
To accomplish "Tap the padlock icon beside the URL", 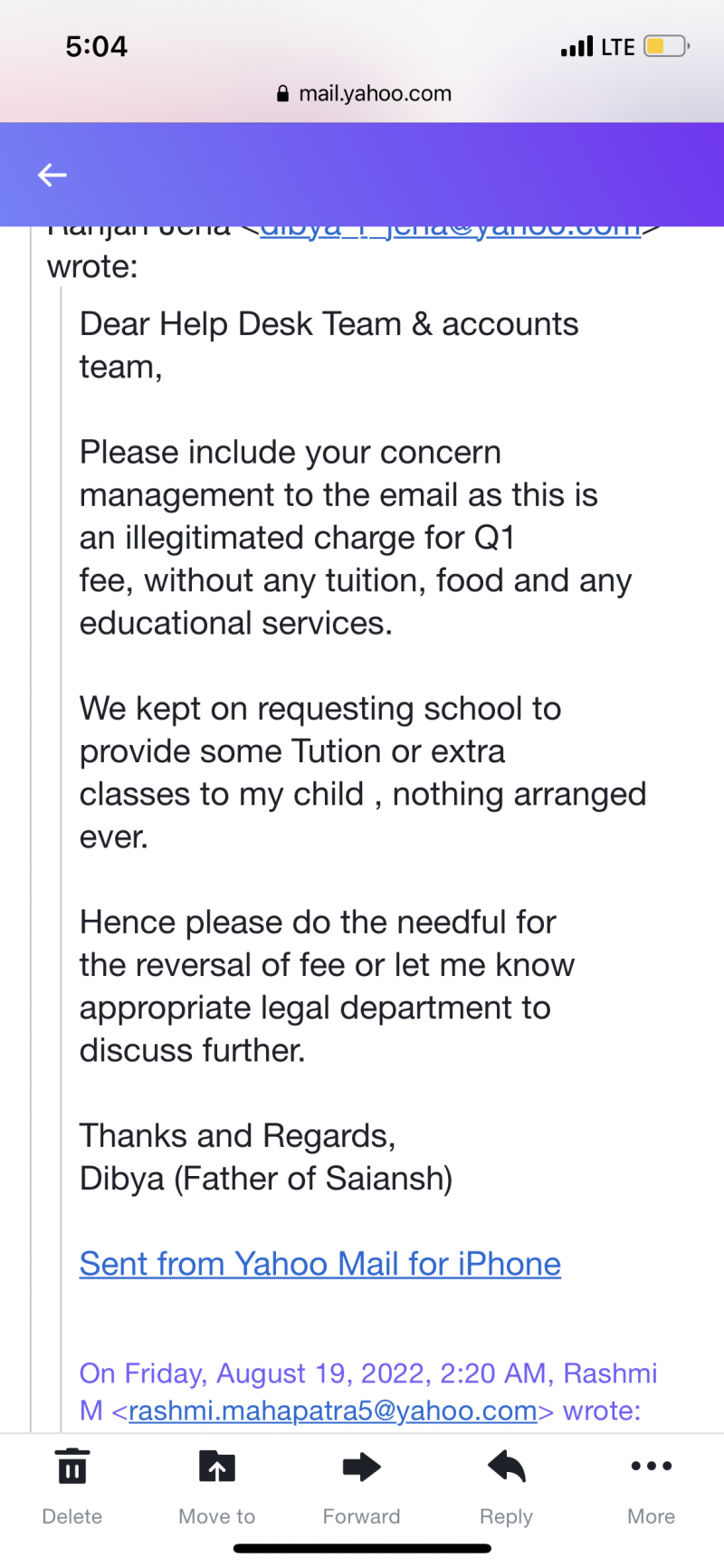I will [x=282, y=94].
